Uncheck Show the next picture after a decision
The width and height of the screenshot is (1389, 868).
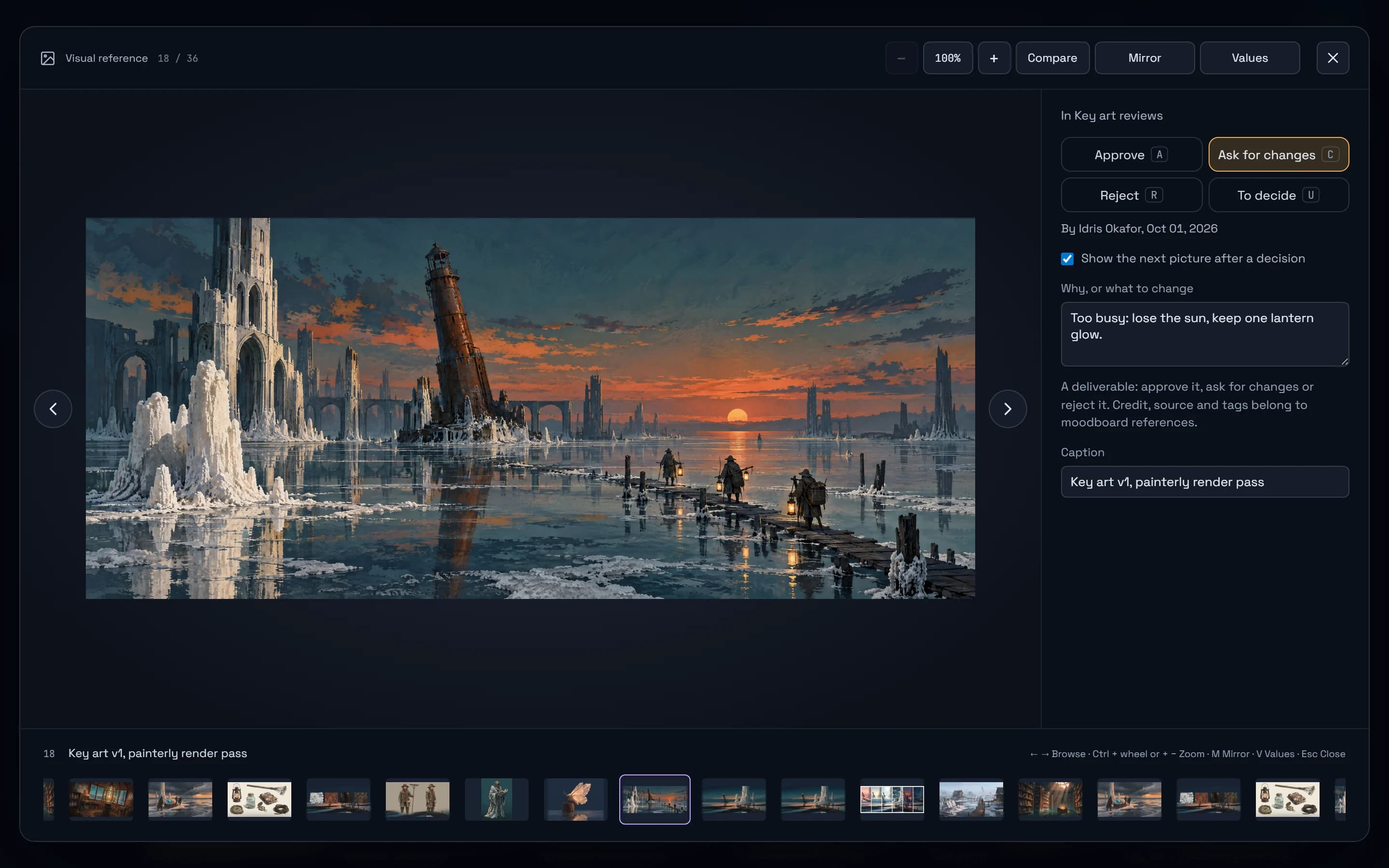point(1067,259)
